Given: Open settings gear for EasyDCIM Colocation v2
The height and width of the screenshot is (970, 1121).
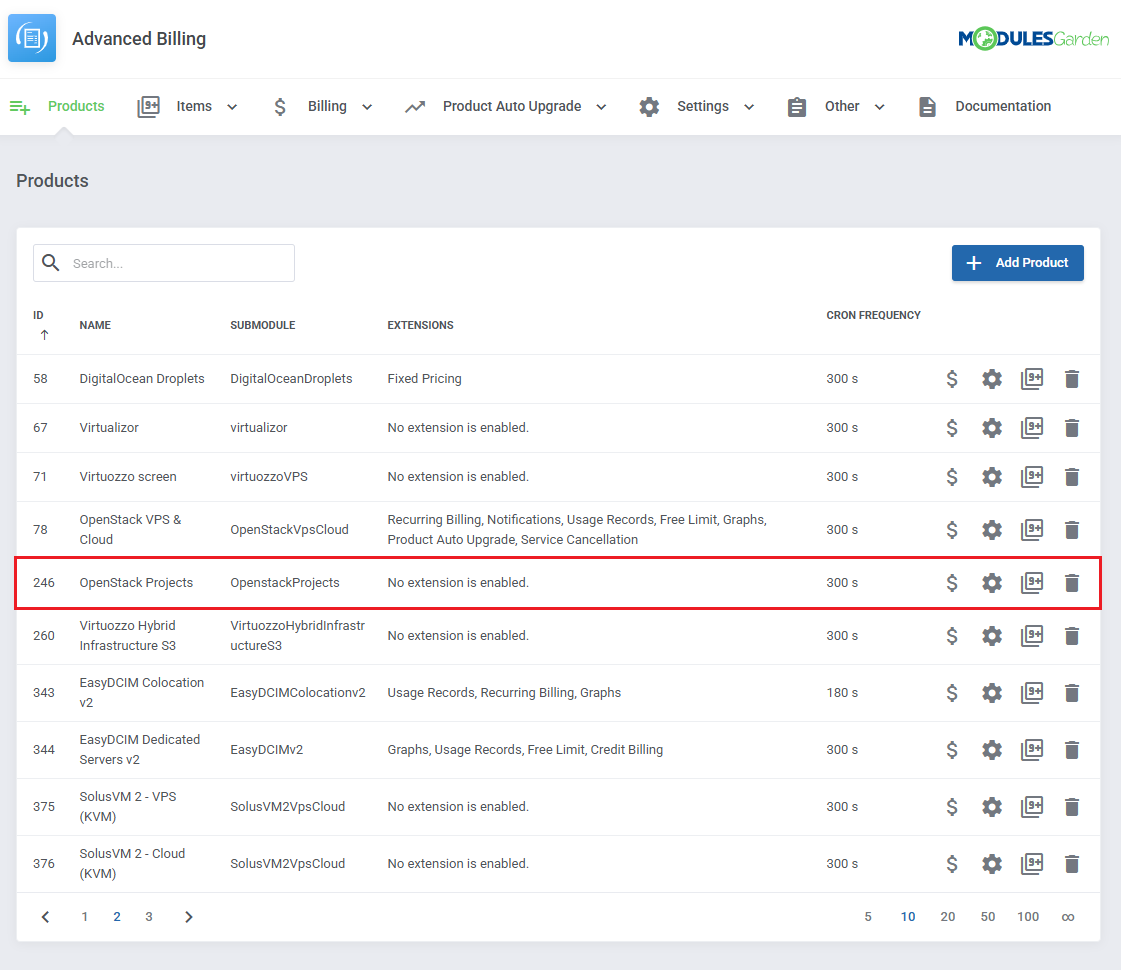Looking at the screenshot, I should (x=992, y=693).
